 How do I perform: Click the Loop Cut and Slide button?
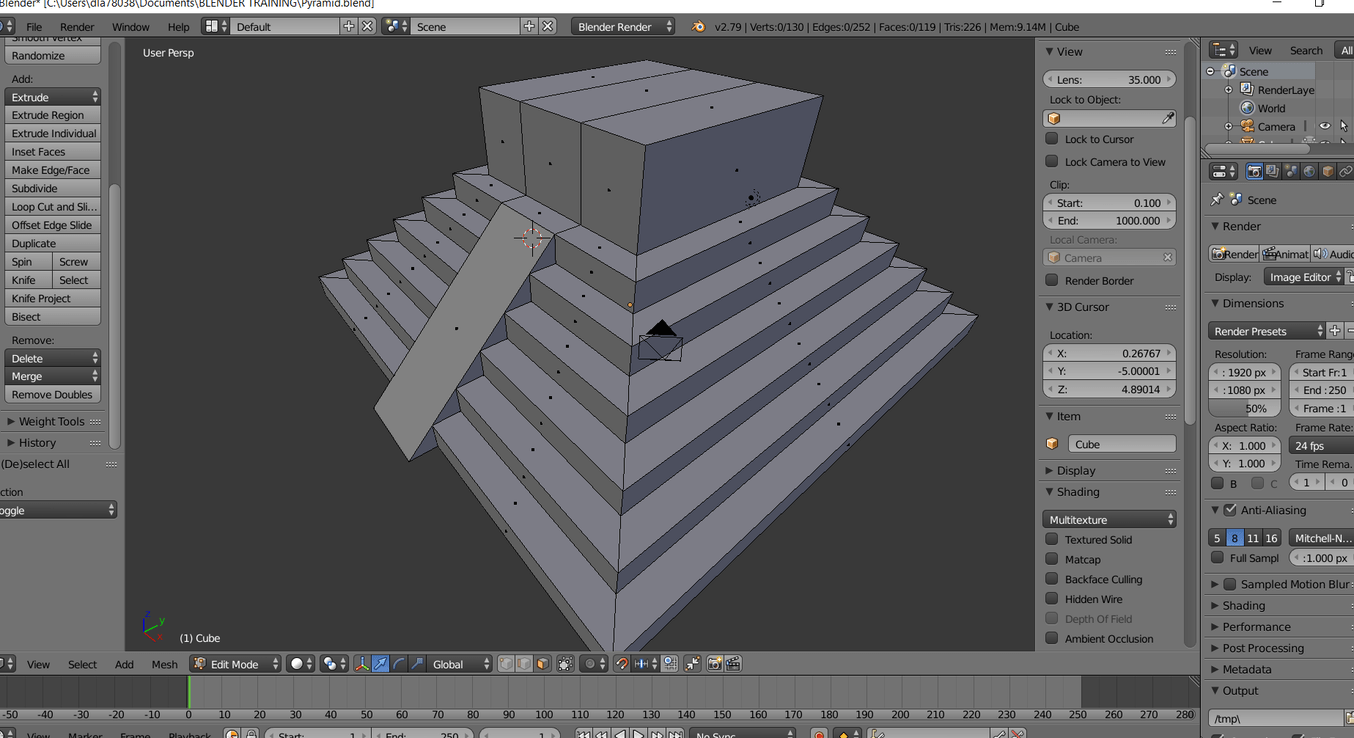[53, 207]
